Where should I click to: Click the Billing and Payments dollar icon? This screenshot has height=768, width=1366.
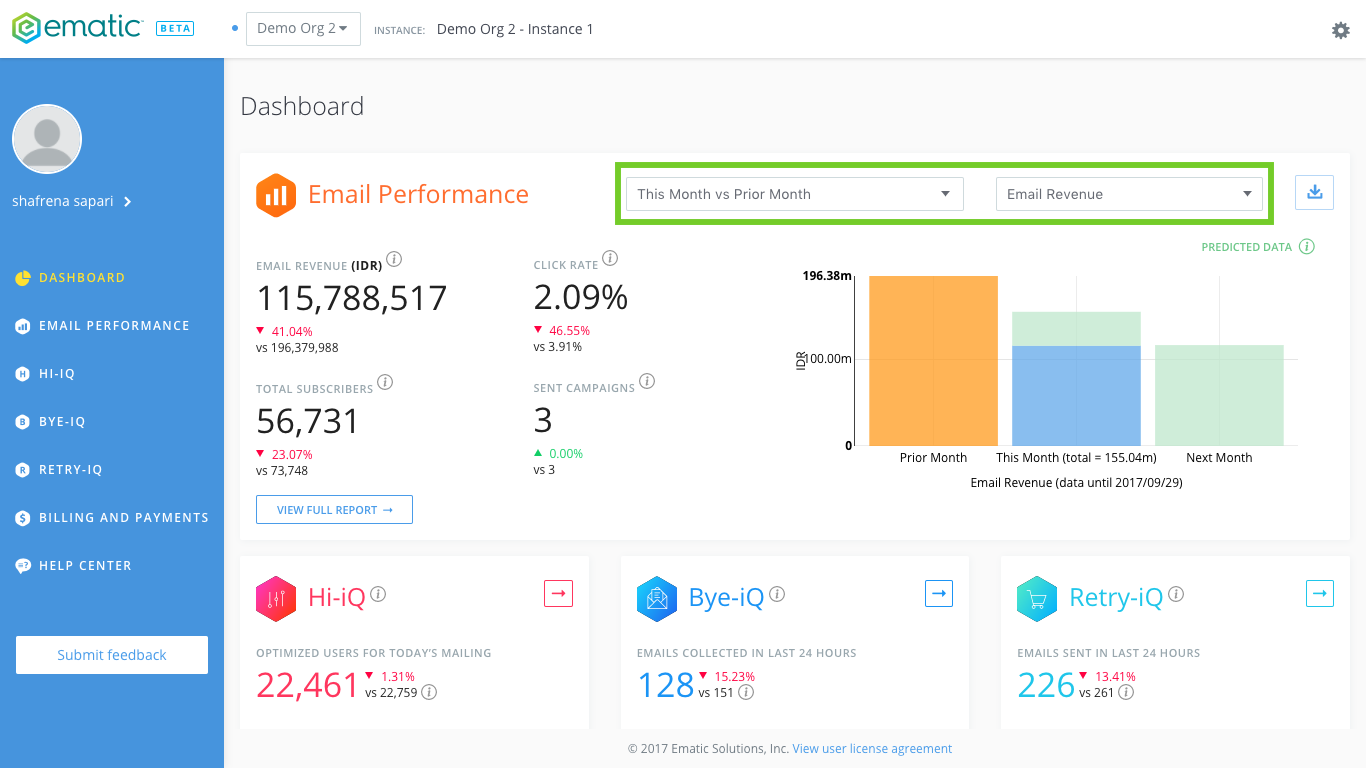23,518
